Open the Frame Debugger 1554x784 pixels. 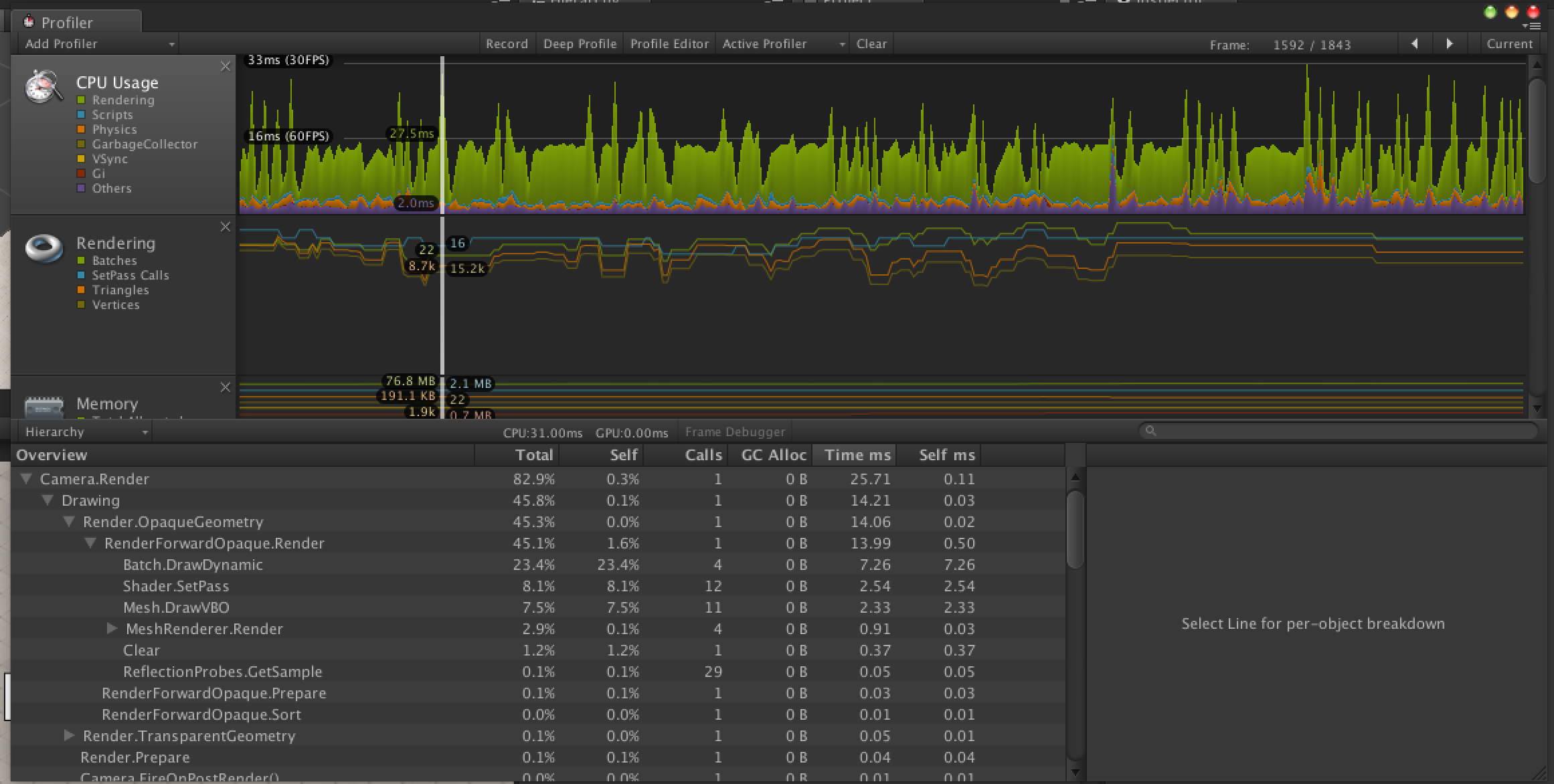pos(734,432)
